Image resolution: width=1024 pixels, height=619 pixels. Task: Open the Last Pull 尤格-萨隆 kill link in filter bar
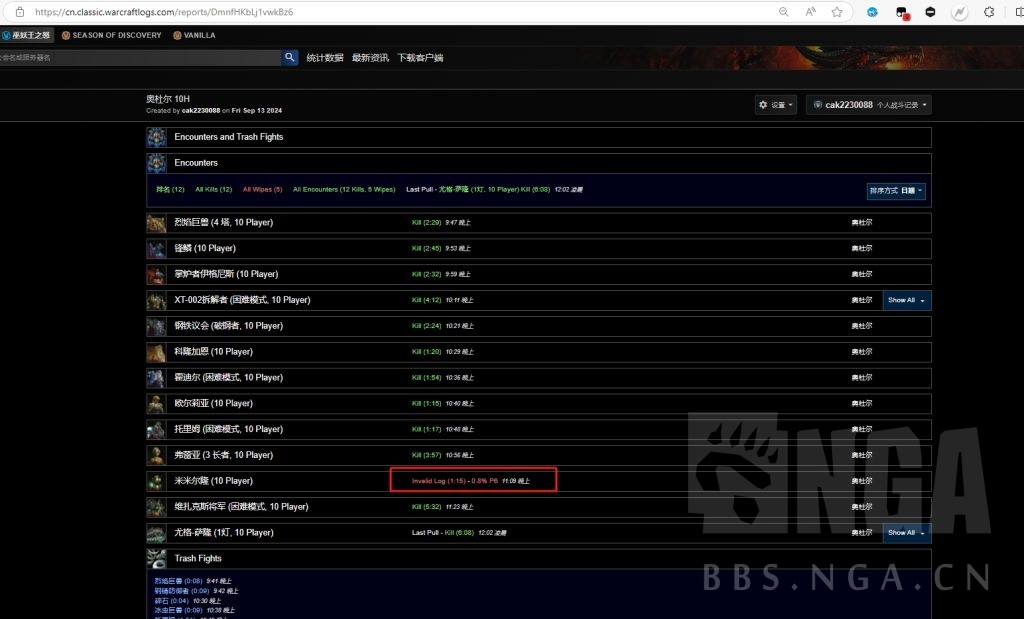(494, 189)
